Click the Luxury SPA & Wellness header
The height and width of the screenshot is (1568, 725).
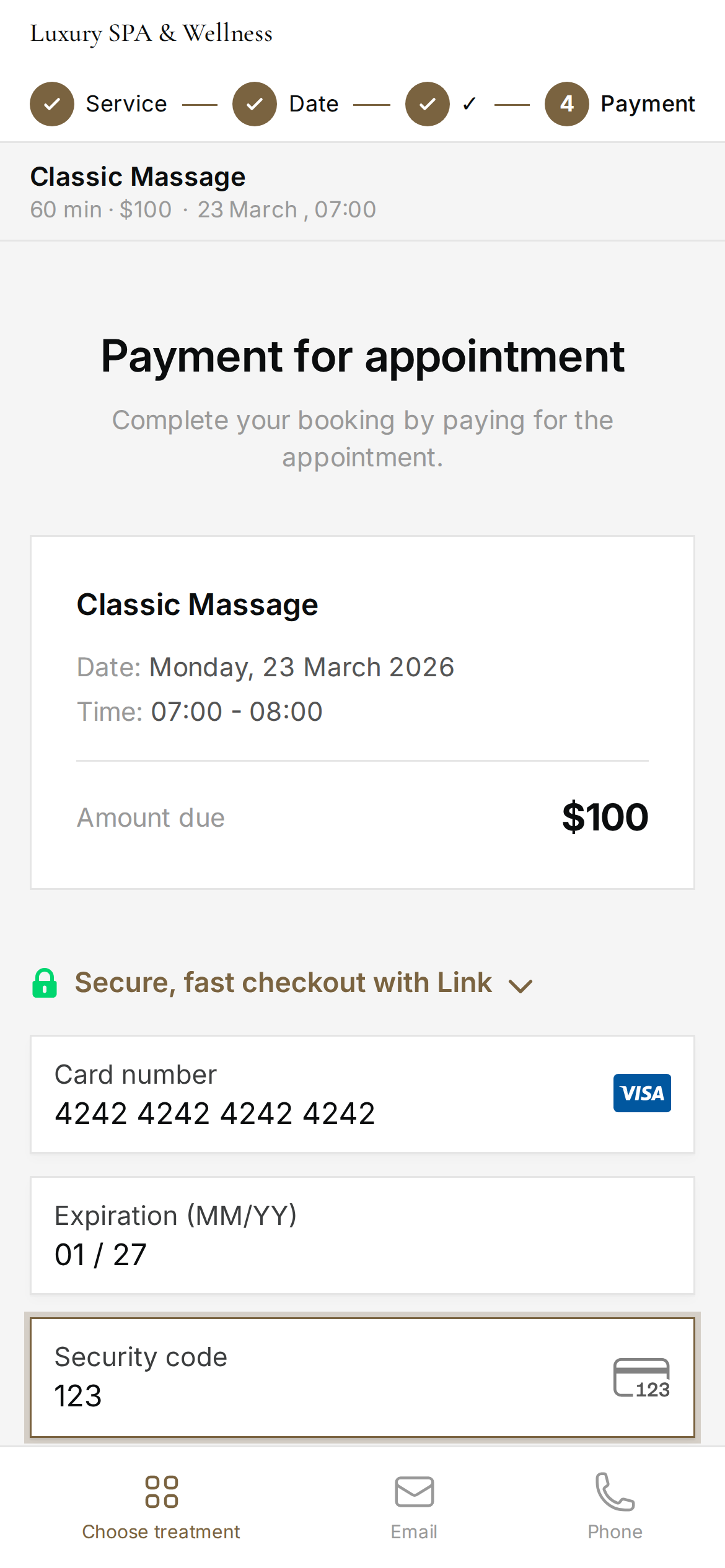[x=152, y=33]
